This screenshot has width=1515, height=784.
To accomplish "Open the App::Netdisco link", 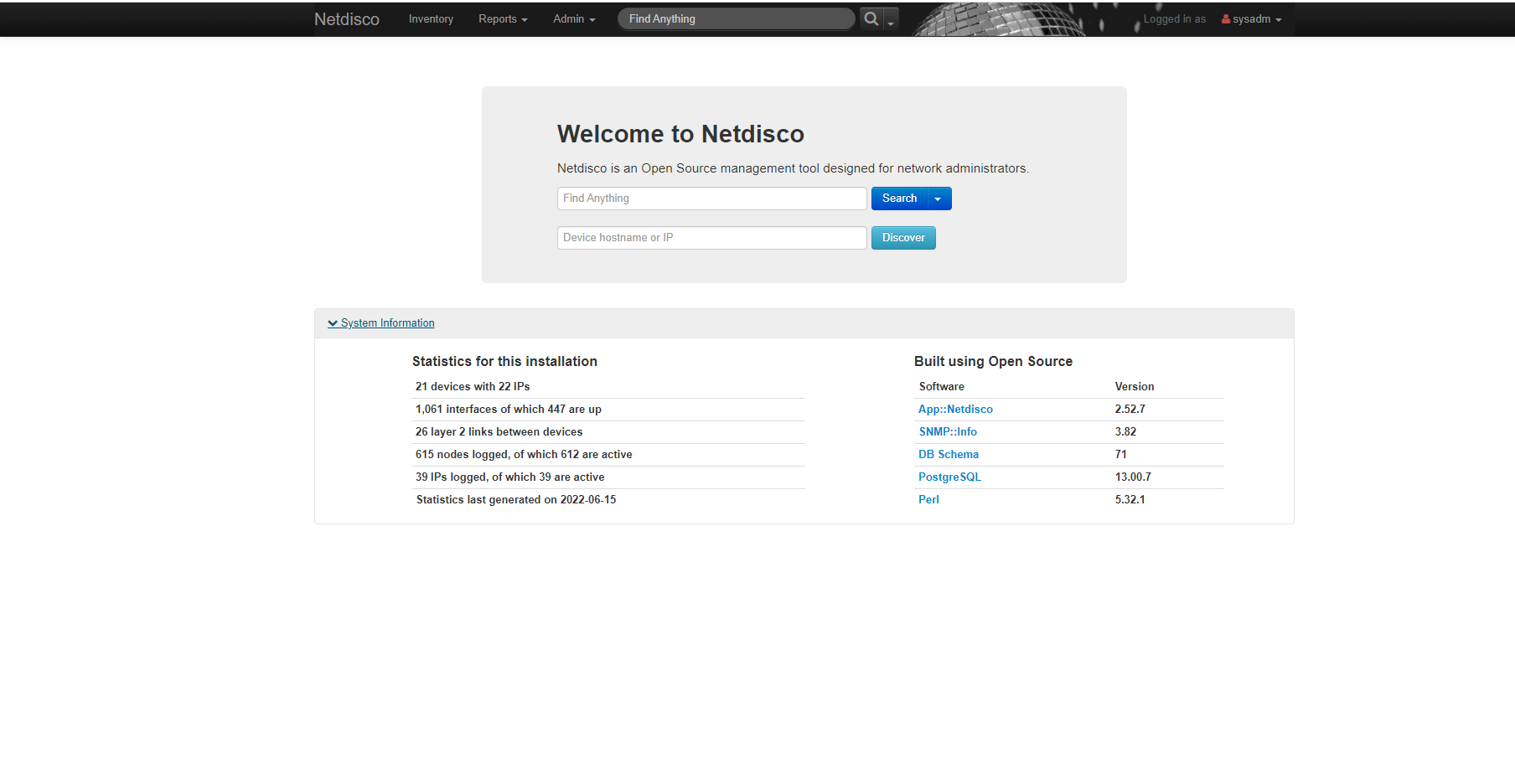I will 954,409.
